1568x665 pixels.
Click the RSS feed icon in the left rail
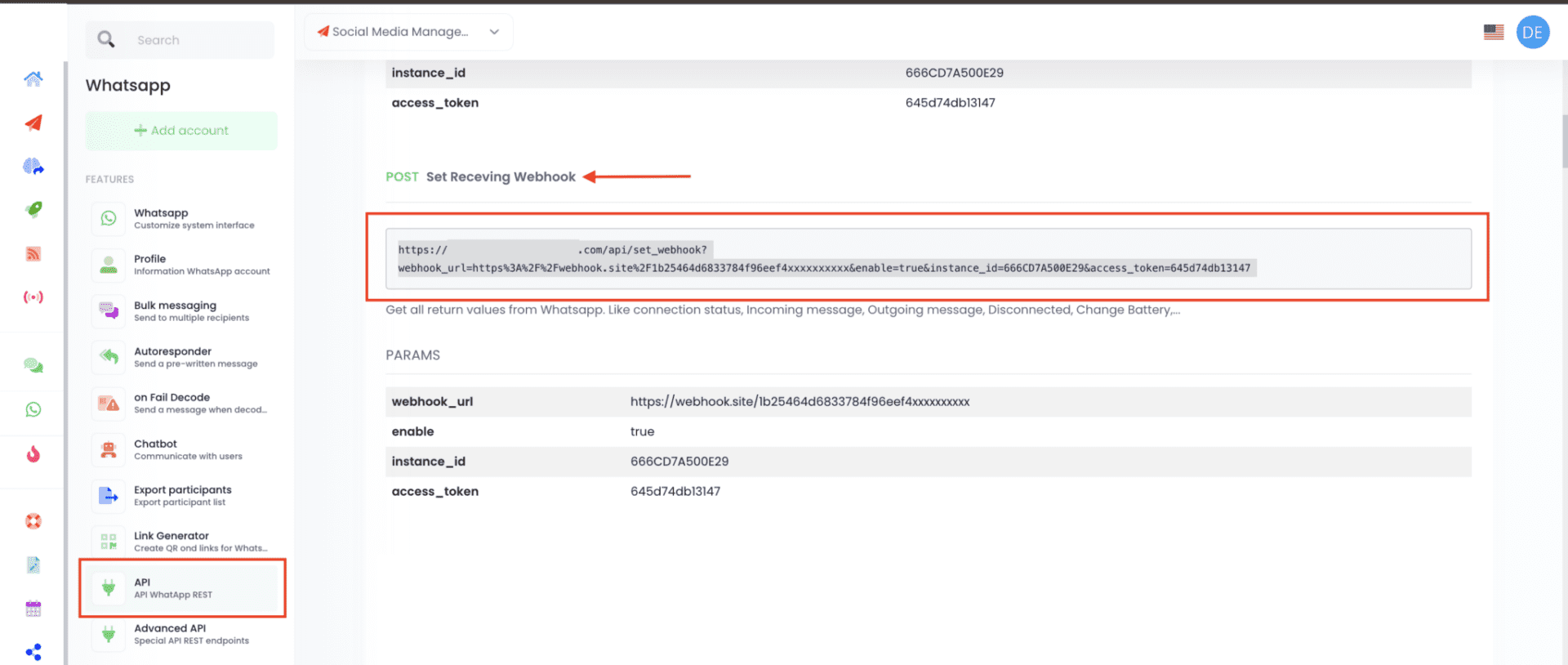point(33,254)
